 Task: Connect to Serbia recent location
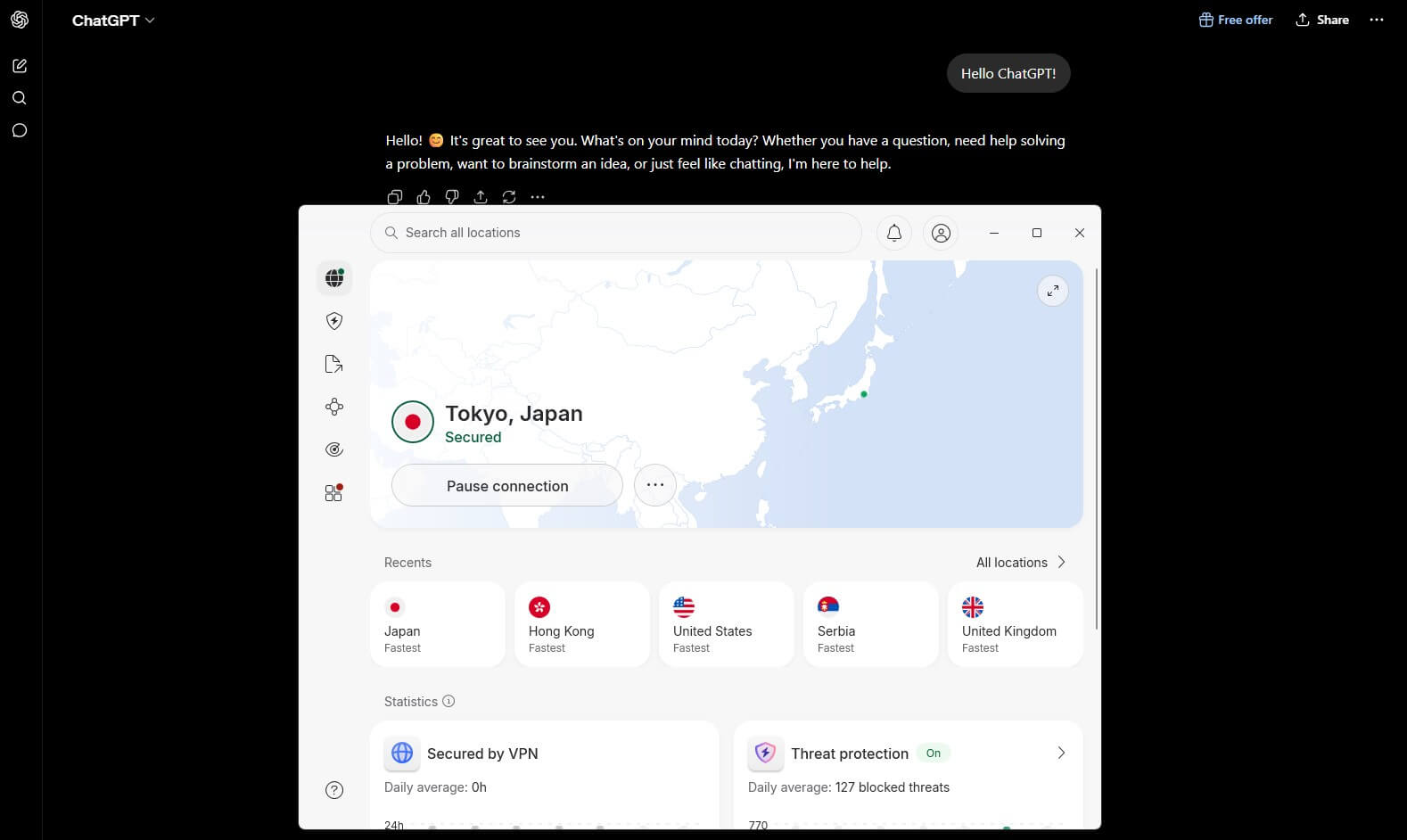coord(871,624)
